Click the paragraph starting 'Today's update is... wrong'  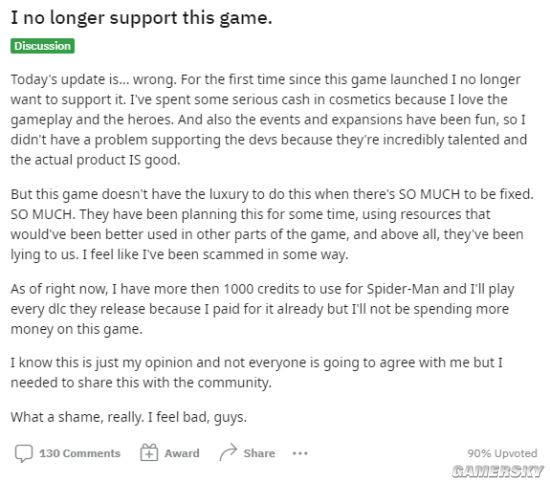269,120
